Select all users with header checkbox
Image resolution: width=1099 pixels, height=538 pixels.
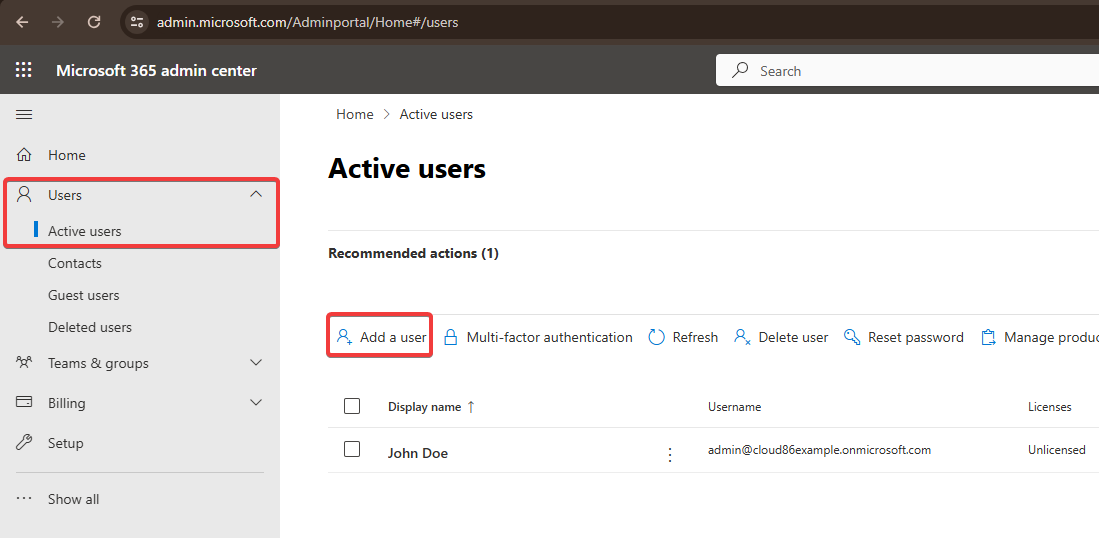coord(352,406)
